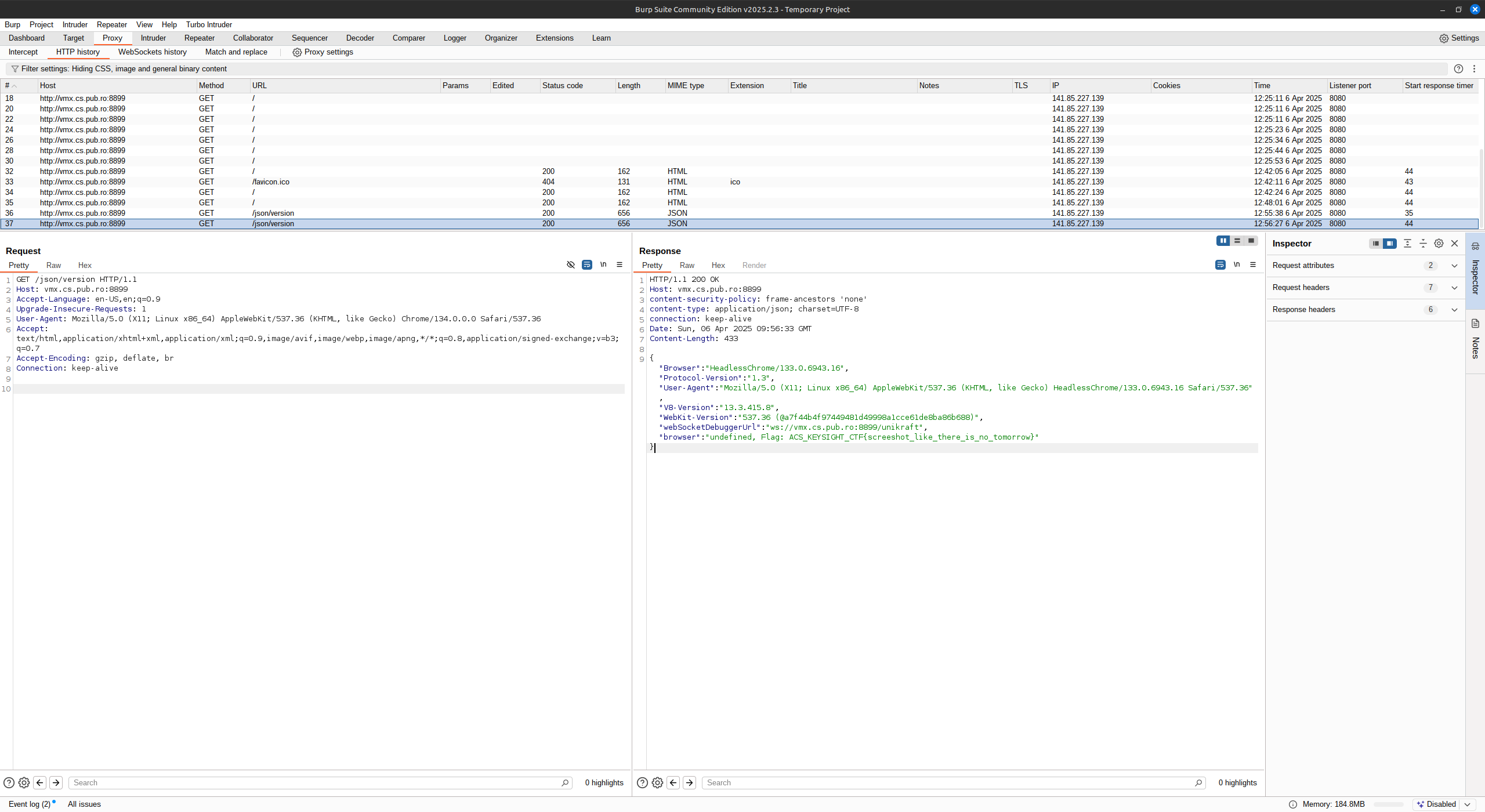
Task: Go to previous response search match
Action: tap(673, 783)
